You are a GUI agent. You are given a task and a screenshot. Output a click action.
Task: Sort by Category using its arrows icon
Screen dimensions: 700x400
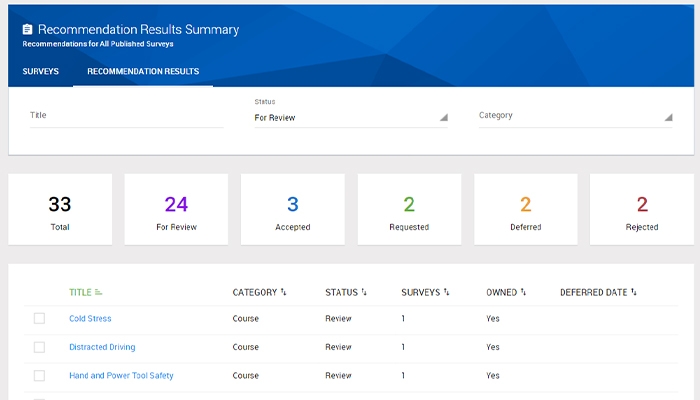click(284, 293)
